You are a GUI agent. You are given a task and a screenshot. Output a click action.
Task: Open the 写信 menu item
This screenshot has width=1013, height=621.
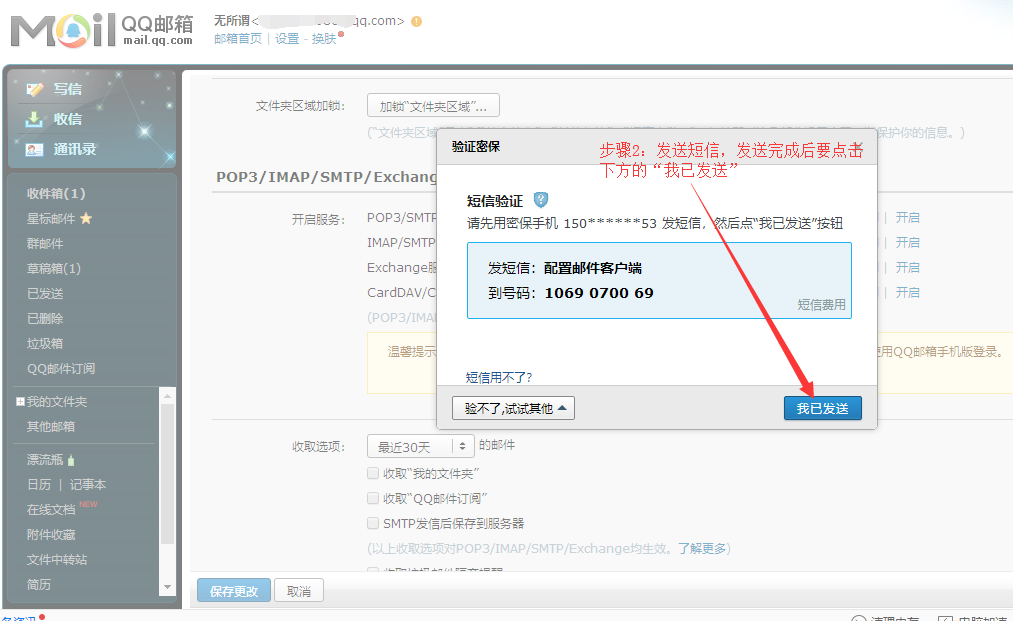click(x=67, y=89)
